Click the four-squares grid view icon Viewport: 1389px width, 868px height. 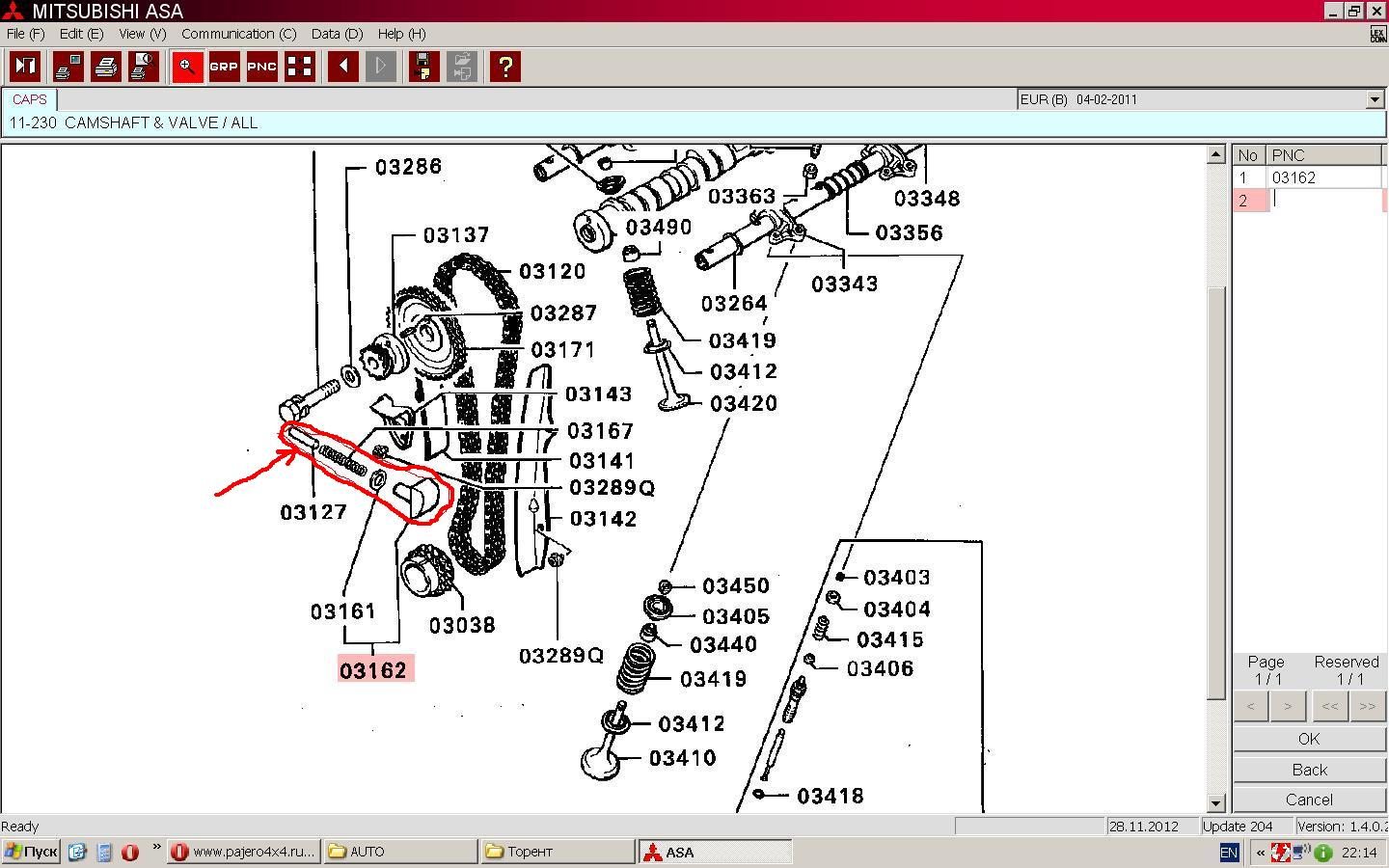[x=300, y=67]
